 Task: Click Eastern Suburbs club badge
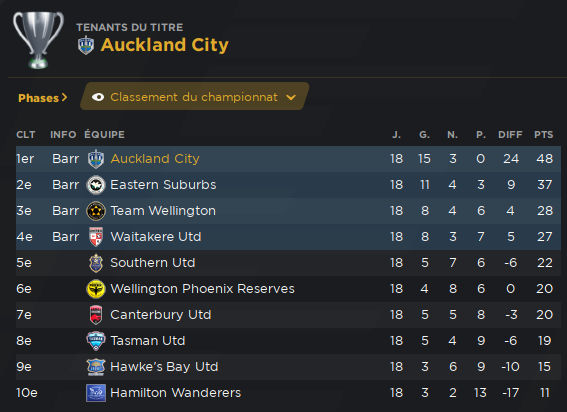(x=96, y=185)
